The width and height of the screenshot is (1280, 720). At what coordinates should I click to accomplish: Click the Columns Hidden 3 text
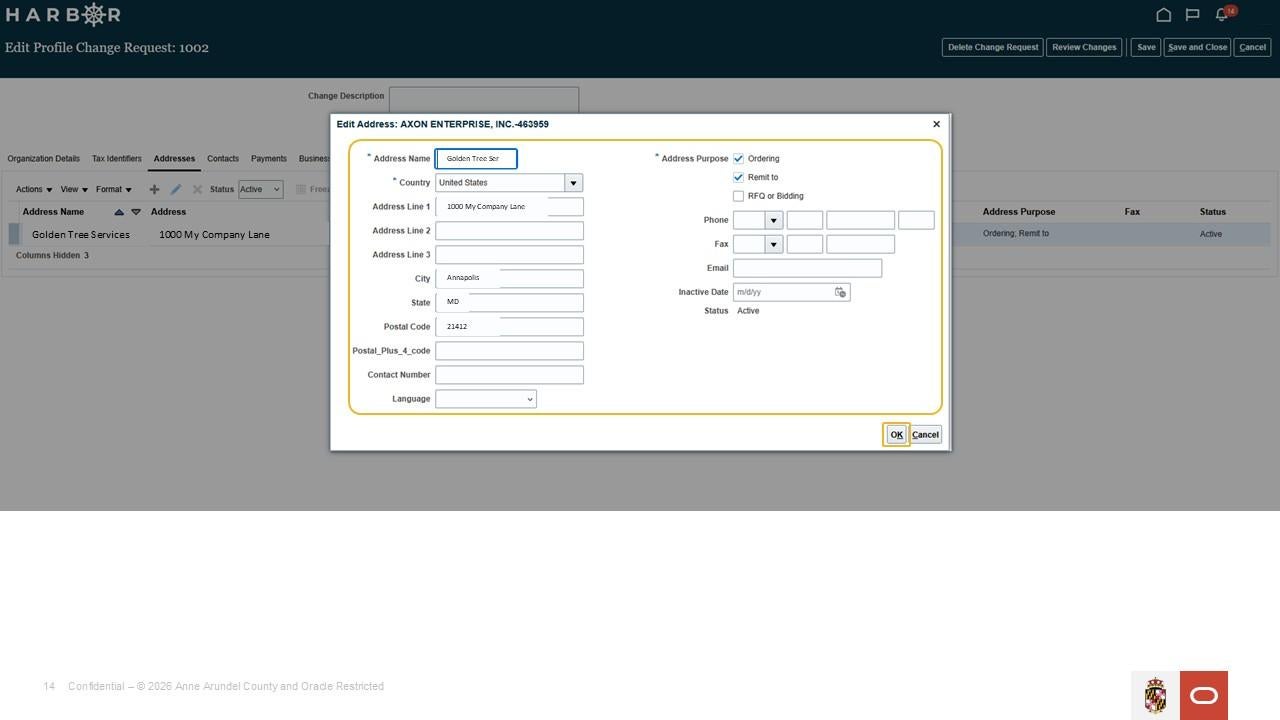click(52, 256)
